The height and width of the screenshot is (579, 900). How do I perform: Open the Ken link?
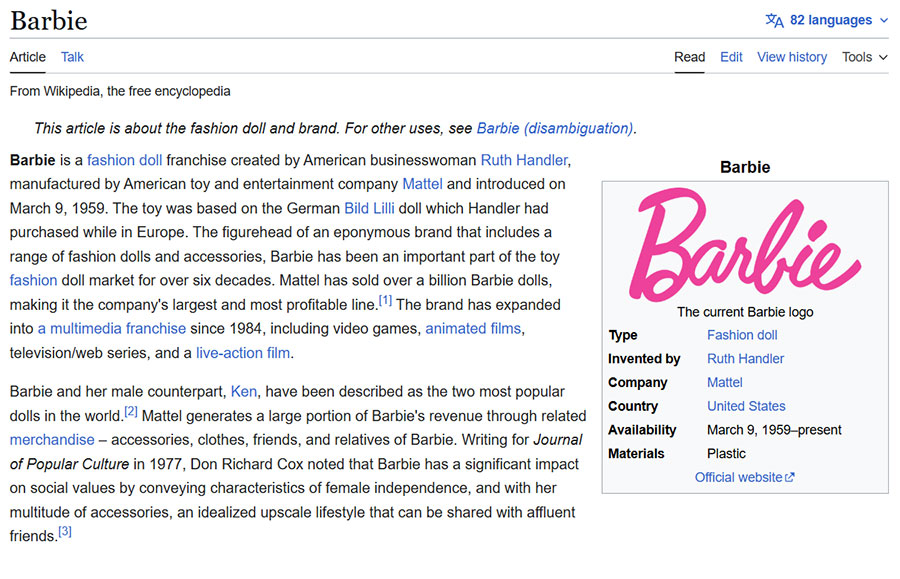coord(244,391)
